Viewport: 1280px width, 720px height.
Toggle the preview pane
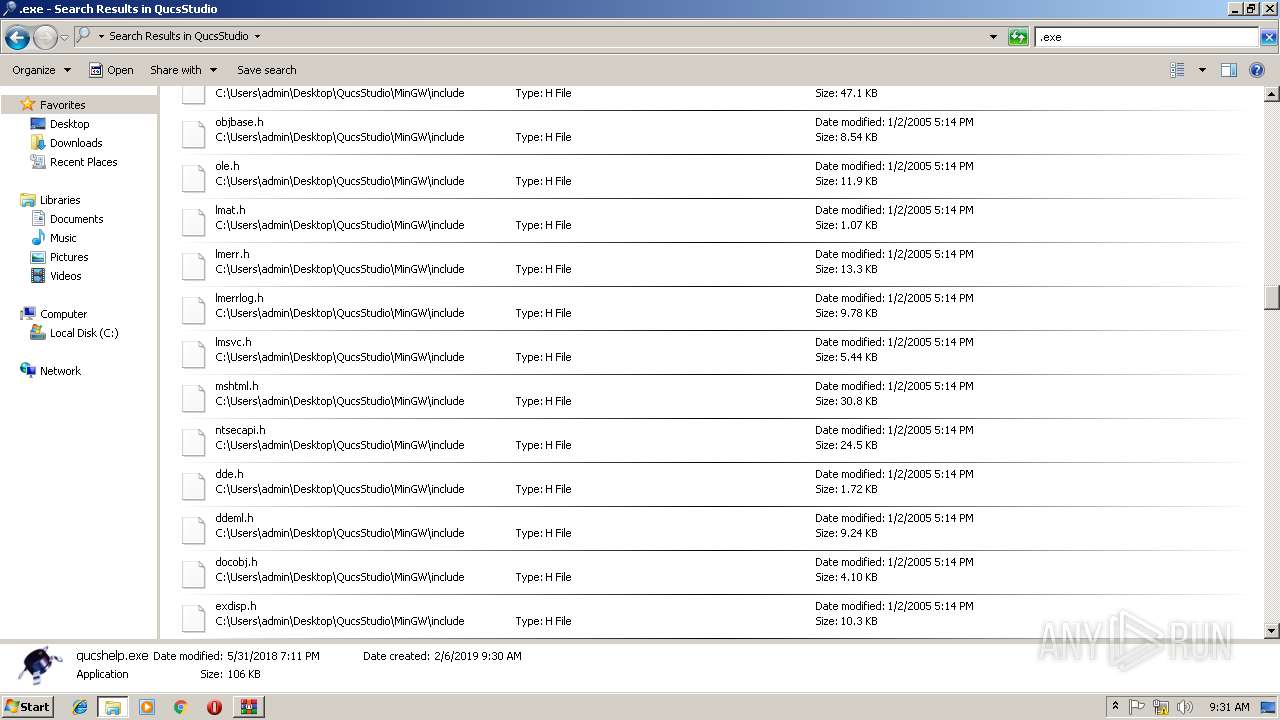[1229, 70]
